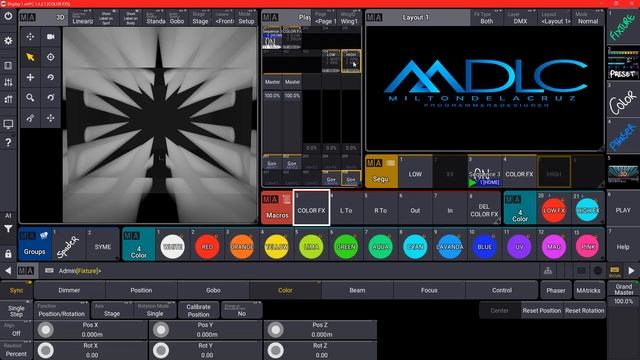Select the magnifier zoom tool in 3D viewer
Image resolution: width=640 pixels, height=360 pixels.
(30, 98)
